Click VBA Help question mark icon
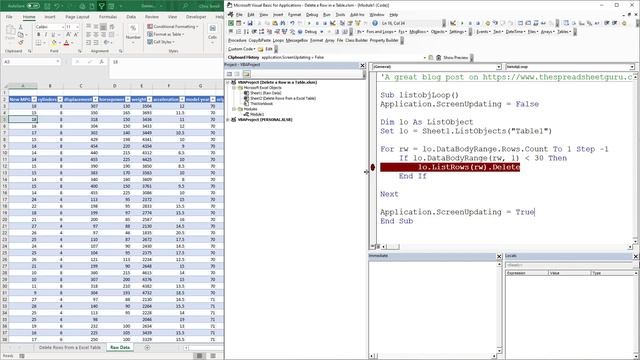The image size is (640, 360). [x=375, y=23]
